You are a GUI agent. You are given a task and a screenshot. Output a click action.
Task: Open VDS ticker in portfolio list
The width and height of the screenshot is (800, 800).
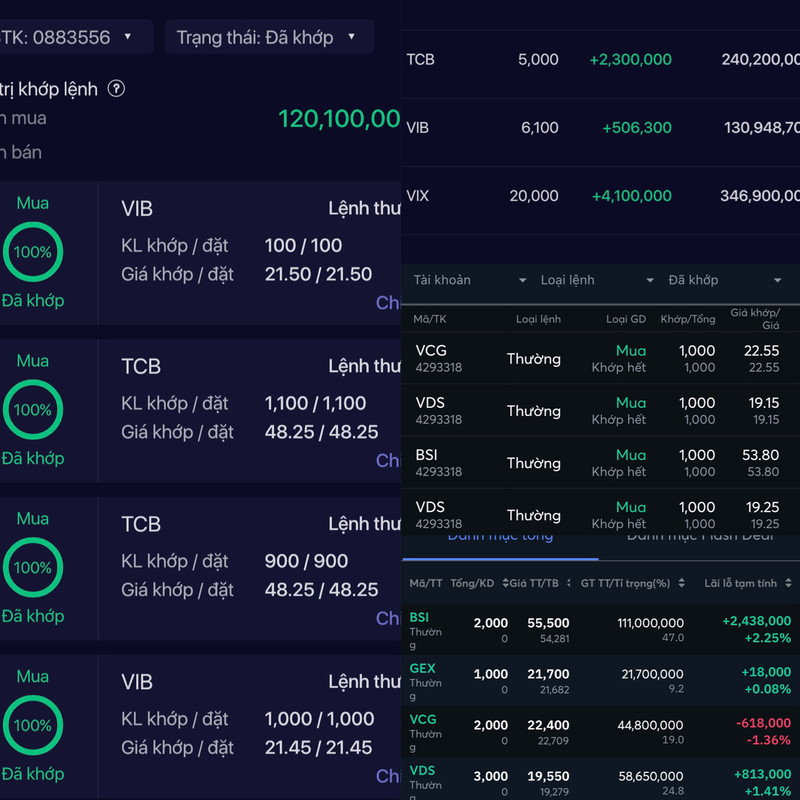422,770
